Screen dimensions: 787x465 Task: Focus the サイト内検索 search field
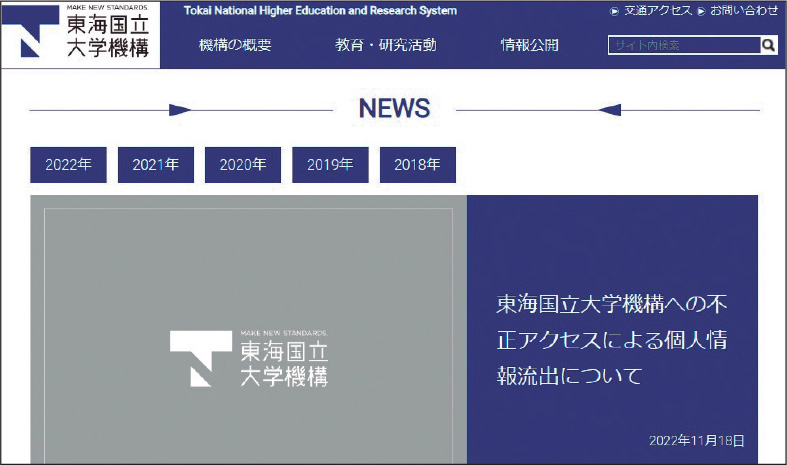point(685,45)
